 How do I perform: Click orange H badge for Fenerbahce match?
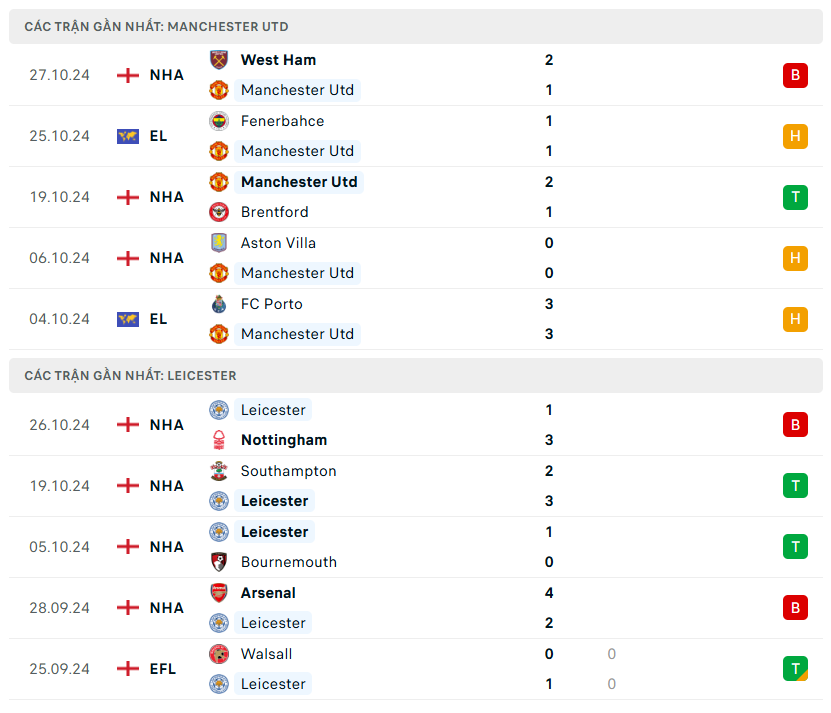click(x=795, y=136)
